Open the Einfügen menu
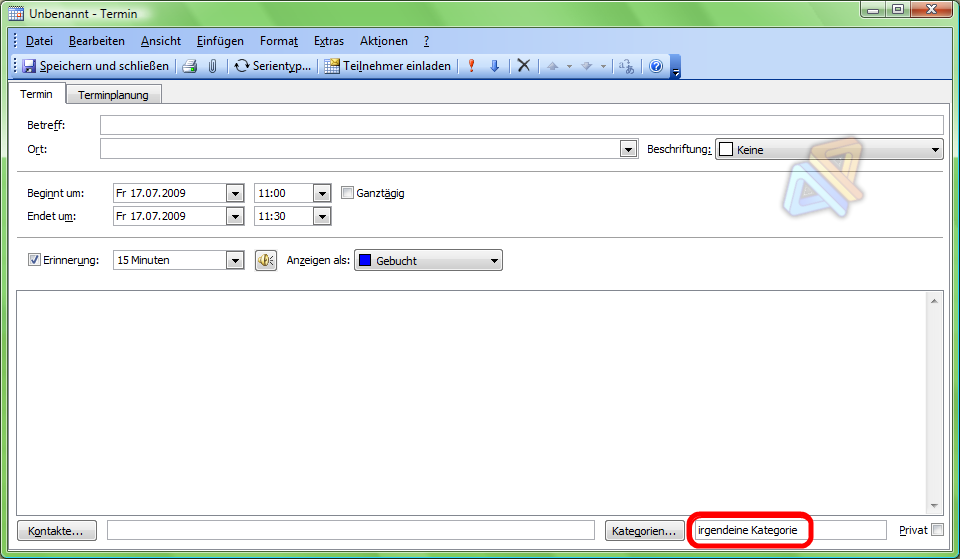Image resolution: width=960 pixels, height=559 pixels. click(x=220, y=41)
